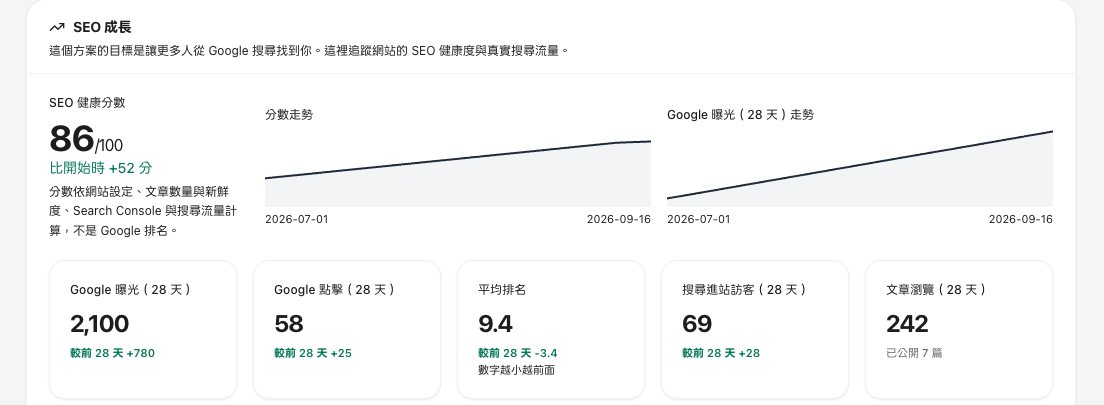
Task: Click the 比開始時 +52 分 text
Action: pos(101,168)
